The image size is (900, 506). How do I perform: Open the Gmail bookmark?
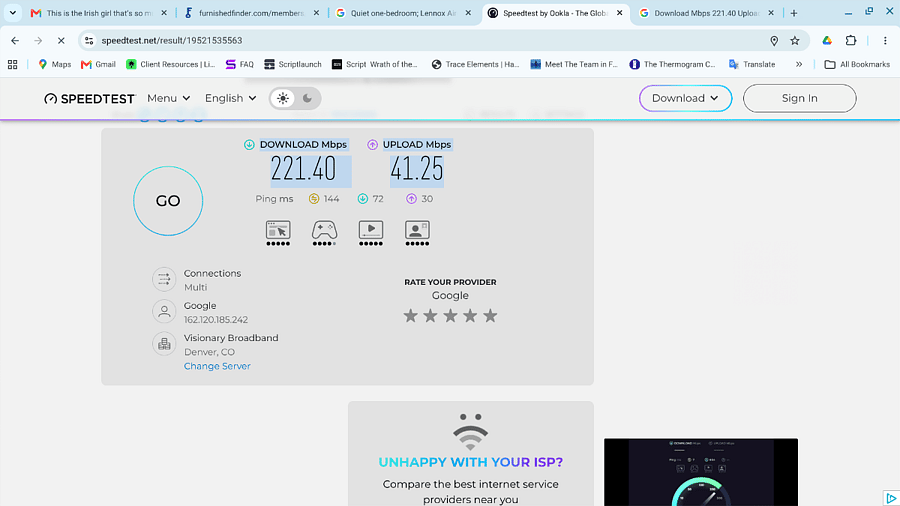tap(99, 64)
